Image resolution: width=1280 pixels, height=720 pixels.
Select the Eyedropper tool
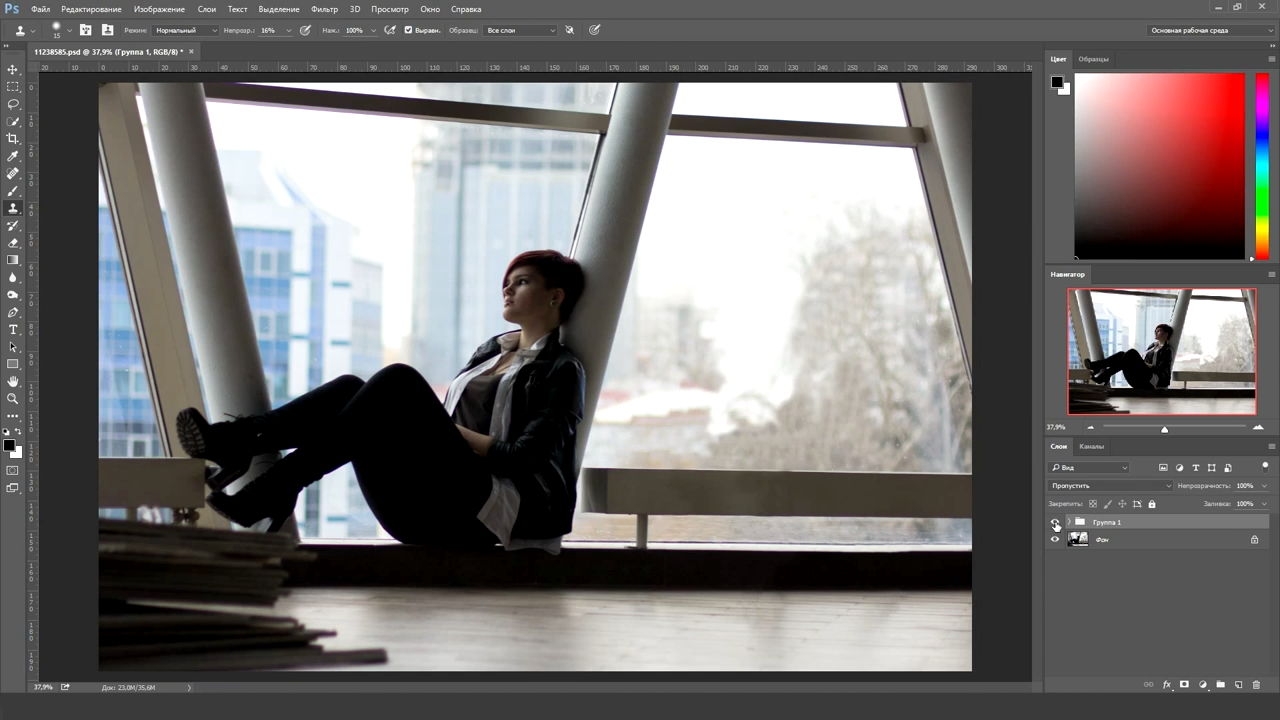13,156
